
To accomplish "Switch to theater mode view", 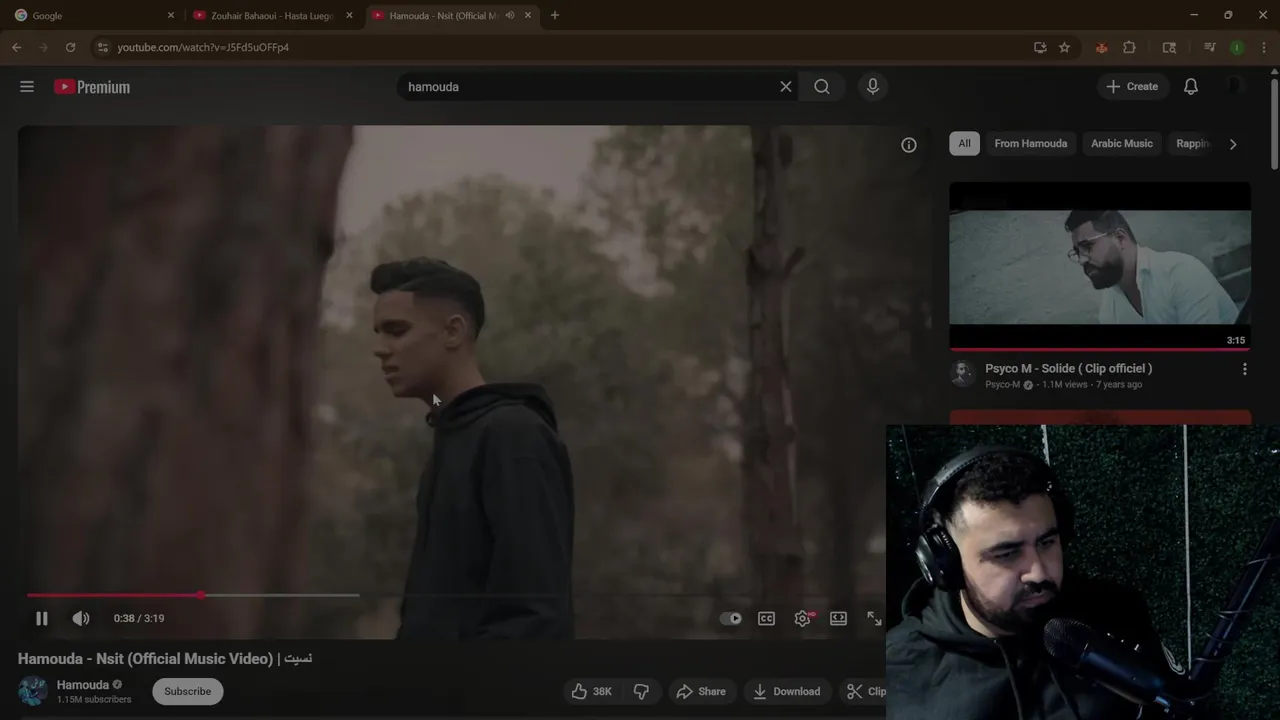I will point(838,618).
